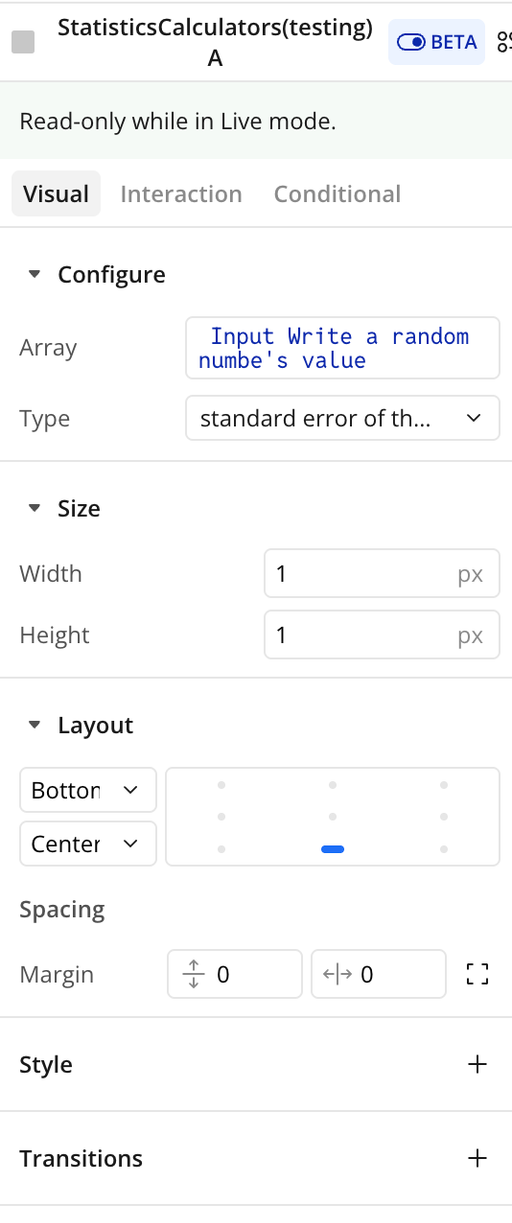Click the gray element type icon

pos(22,42)
